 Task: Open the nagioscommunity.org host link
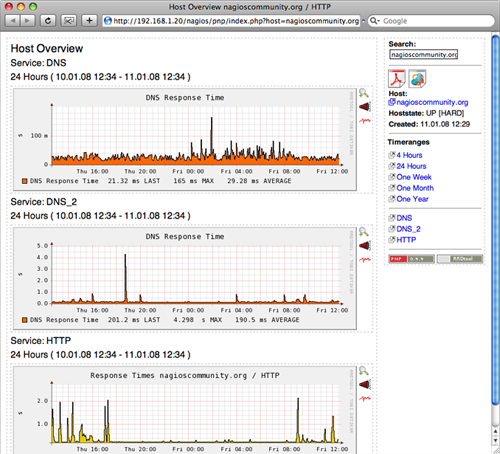pos(432,102)
